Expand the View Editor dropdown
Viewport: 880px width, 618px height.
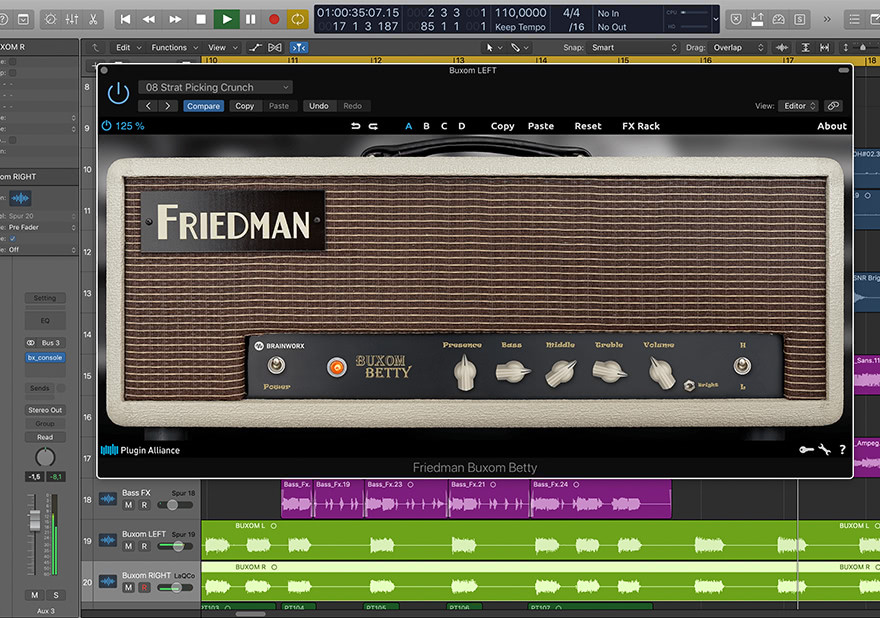799,106
